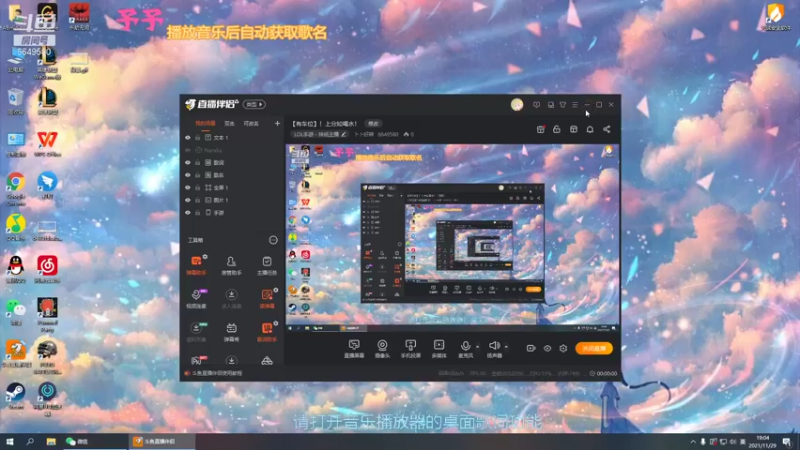The width and height of the screenshot is (800, 450).
Task: Open the Windows Start menu
Action: 9,441
